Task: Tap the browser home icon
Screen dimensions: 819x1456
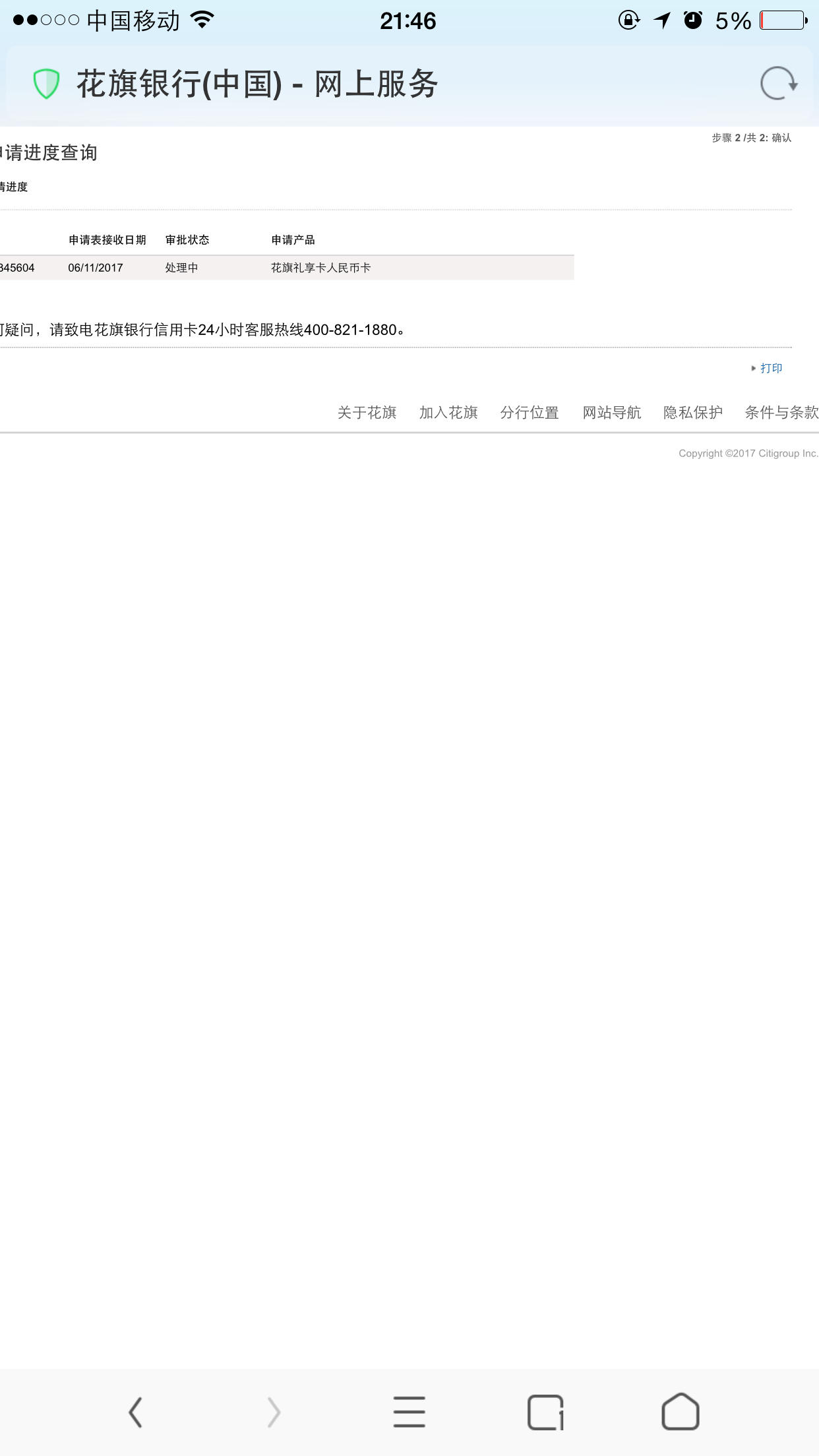Action: tap(681, 1411)
